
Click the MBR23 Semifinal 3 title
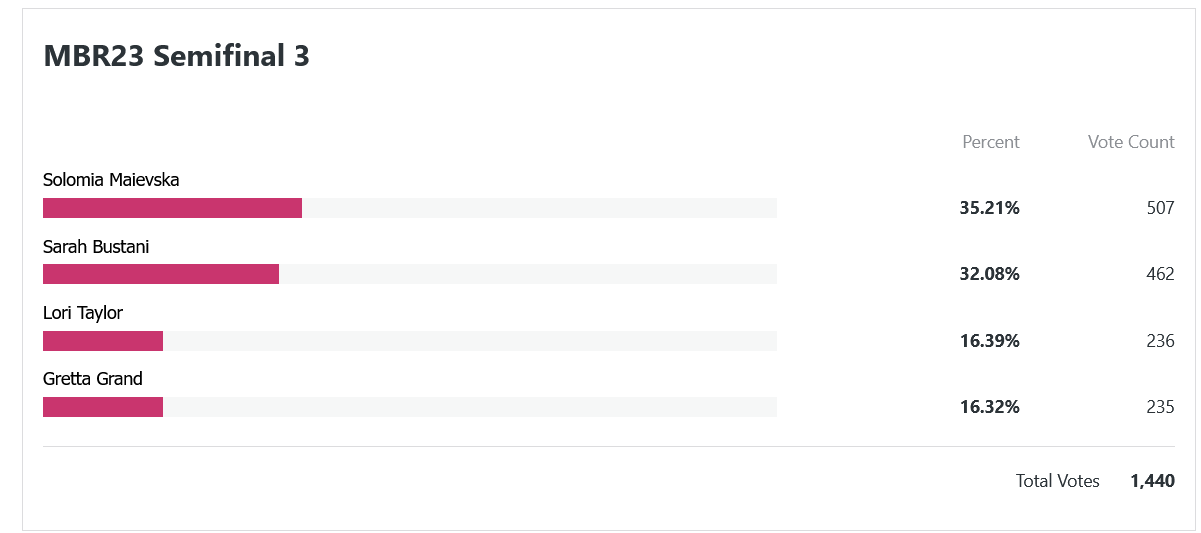[x=176, y=56]
